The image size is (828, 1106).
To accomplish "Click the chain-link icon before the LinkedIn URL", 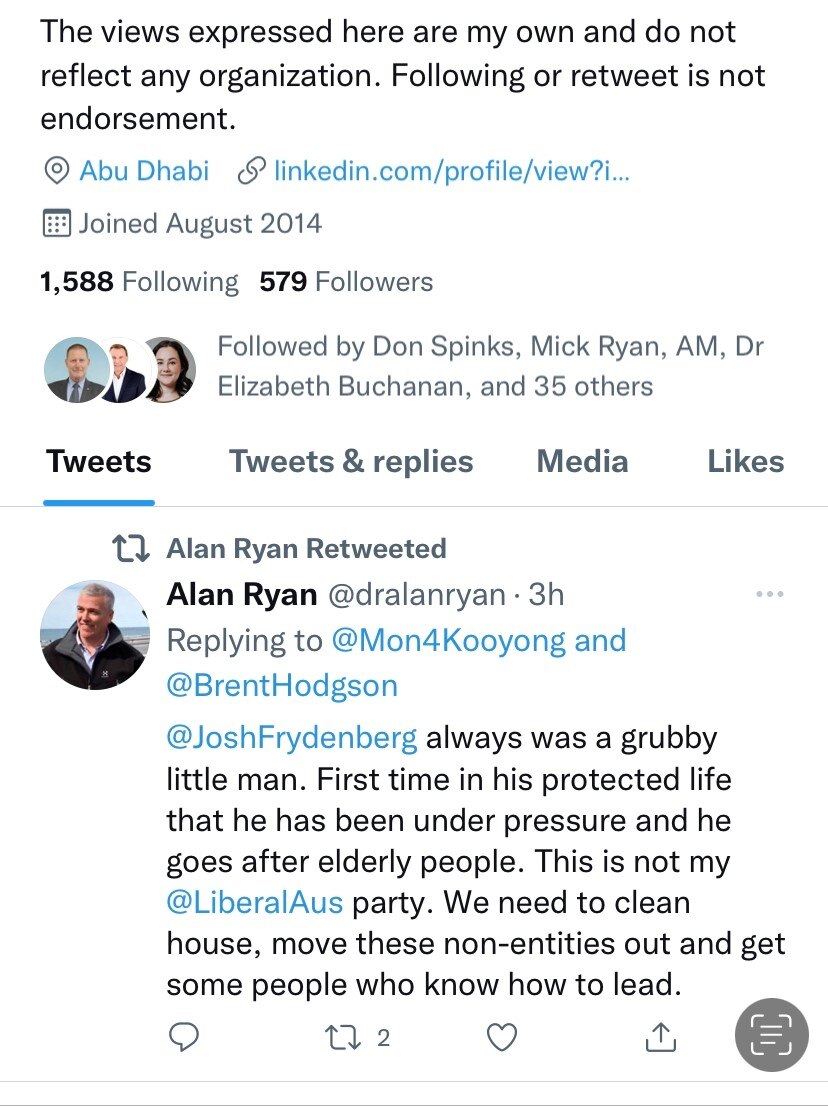I will coord(253,170).
